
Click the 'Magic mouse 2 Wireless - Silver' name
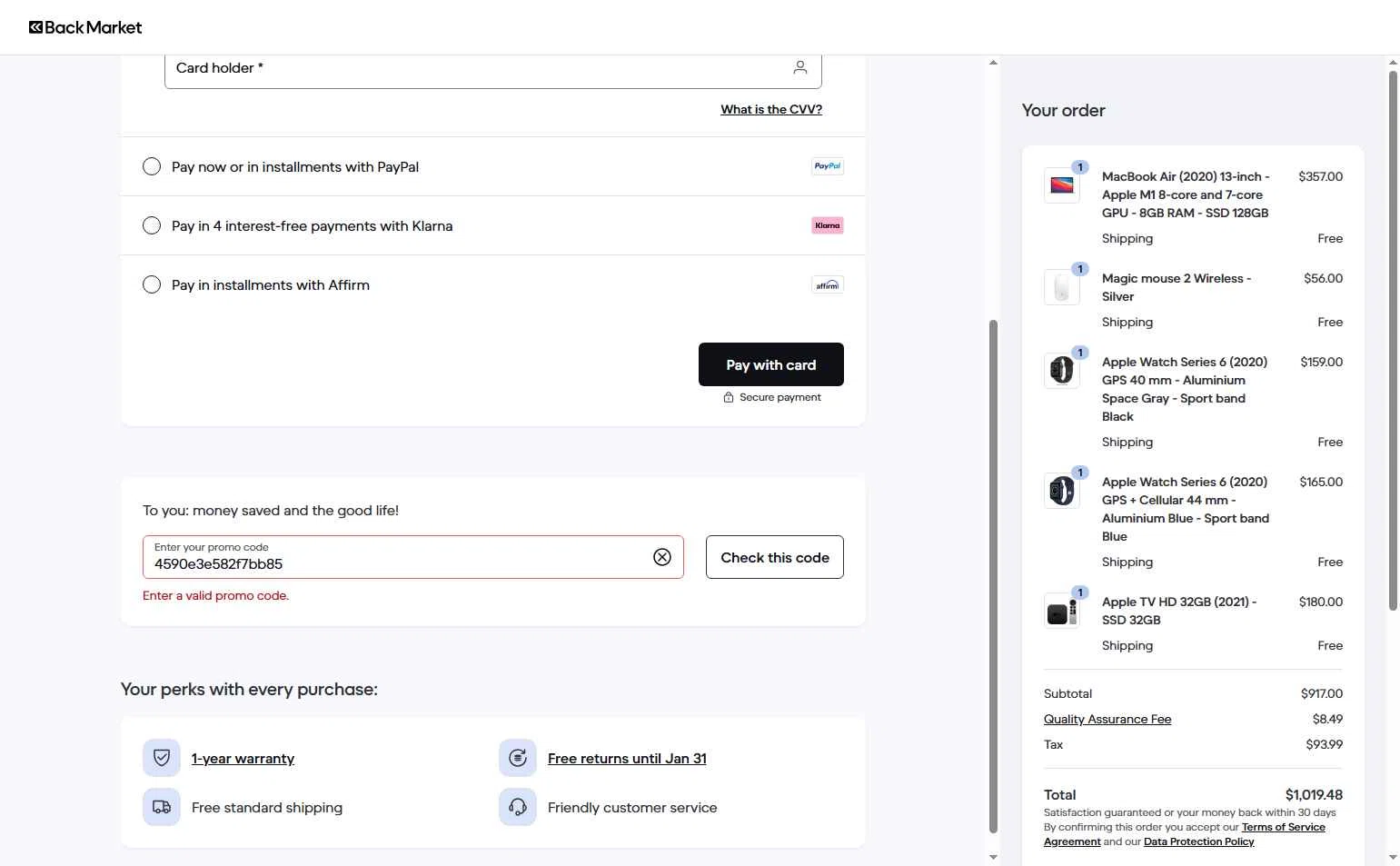[1177, 287]
